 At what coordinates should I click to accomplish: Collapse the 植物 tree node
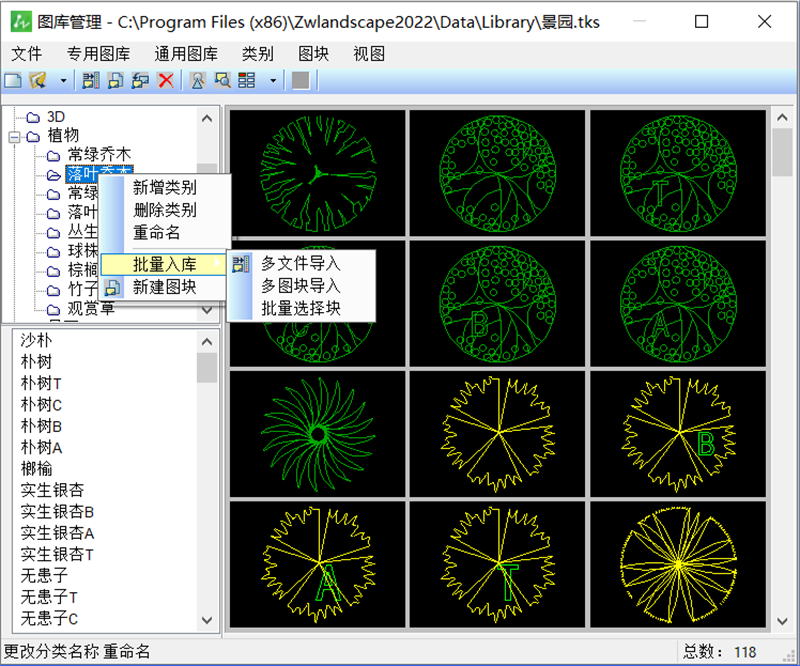click(14, 137)
